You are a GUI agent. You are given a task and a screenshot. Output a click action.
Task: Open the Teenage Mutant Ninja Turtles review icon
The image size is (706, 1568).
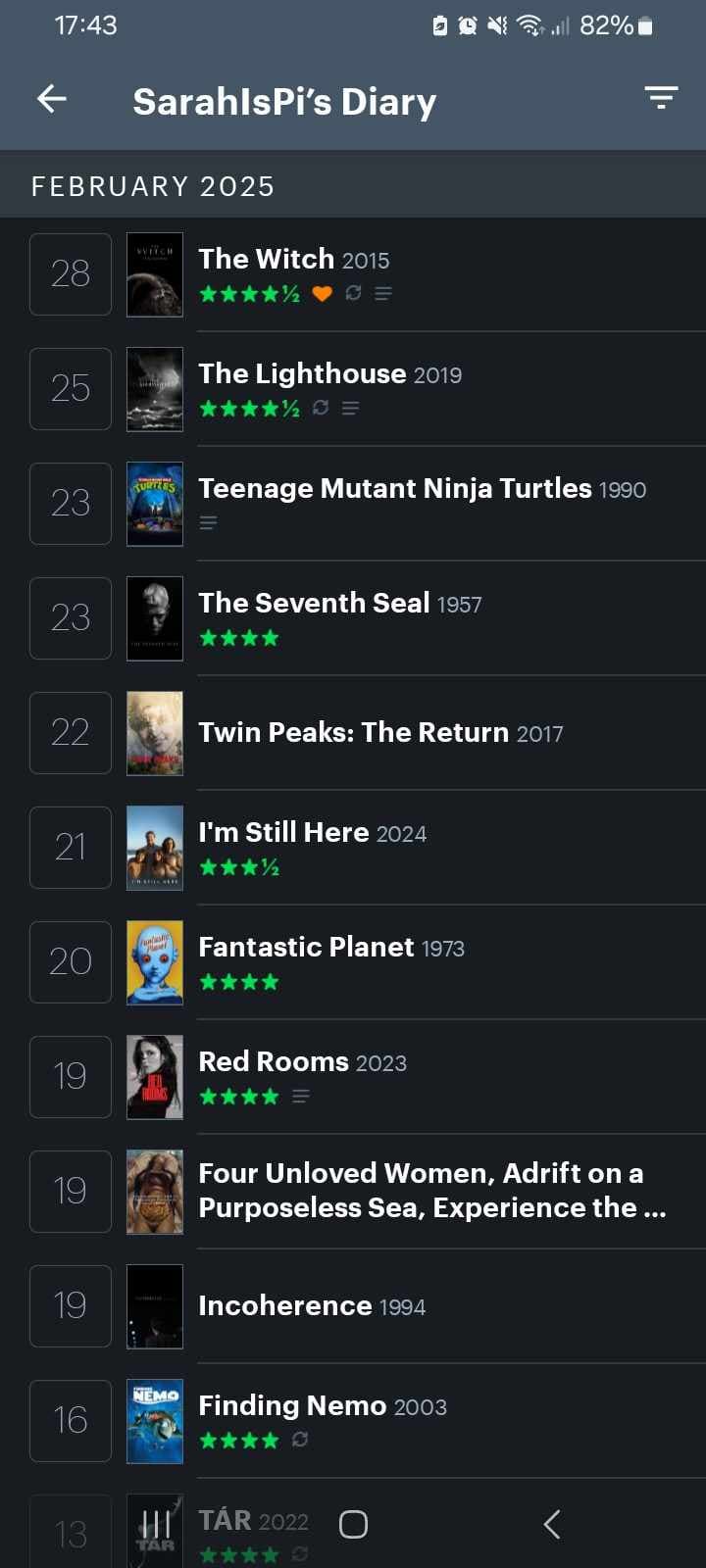tap(208, 522)
